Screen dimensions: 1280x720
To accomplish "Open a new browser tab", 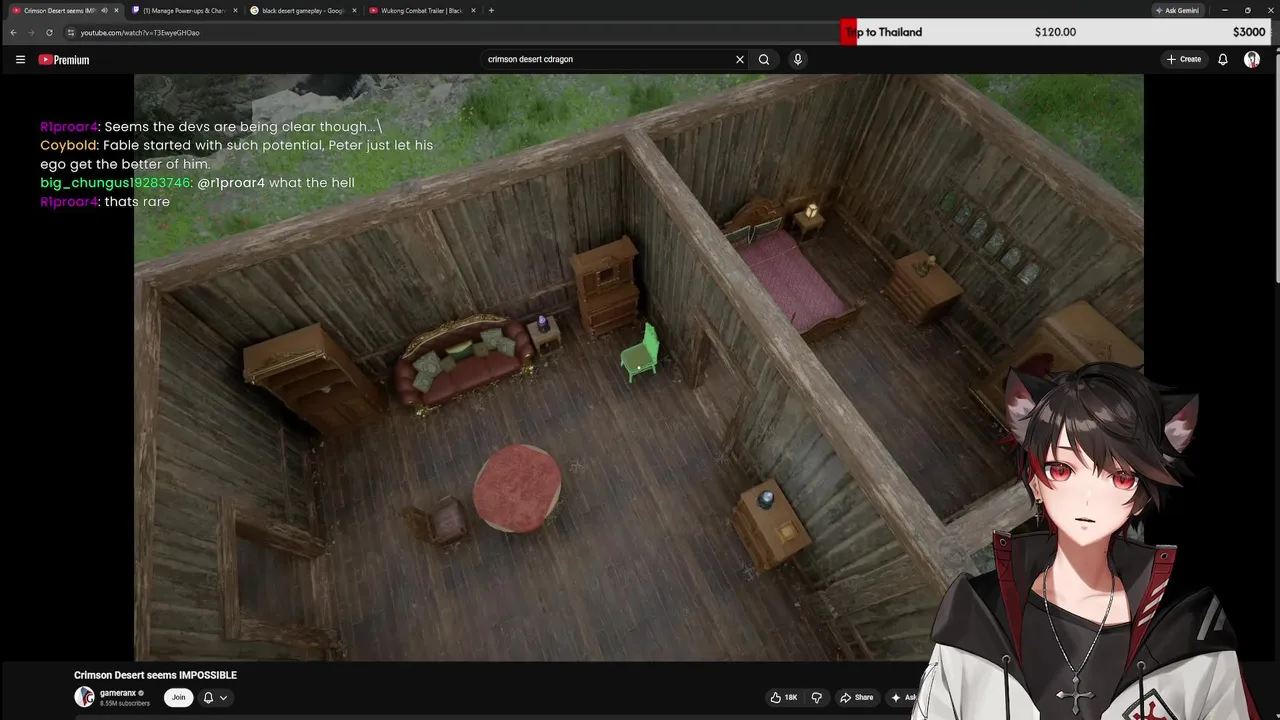I will 491,10.
